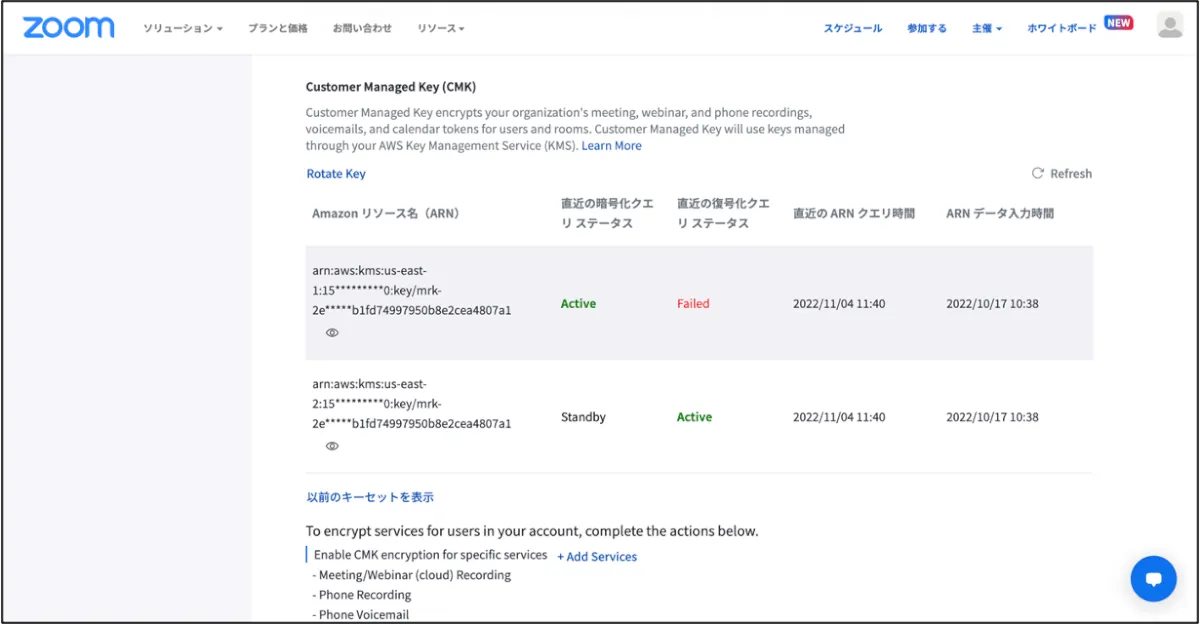This screenshot has width=1200, height=624.
Task: Open the chat support bubble
Action: [x=1153, y=579]
